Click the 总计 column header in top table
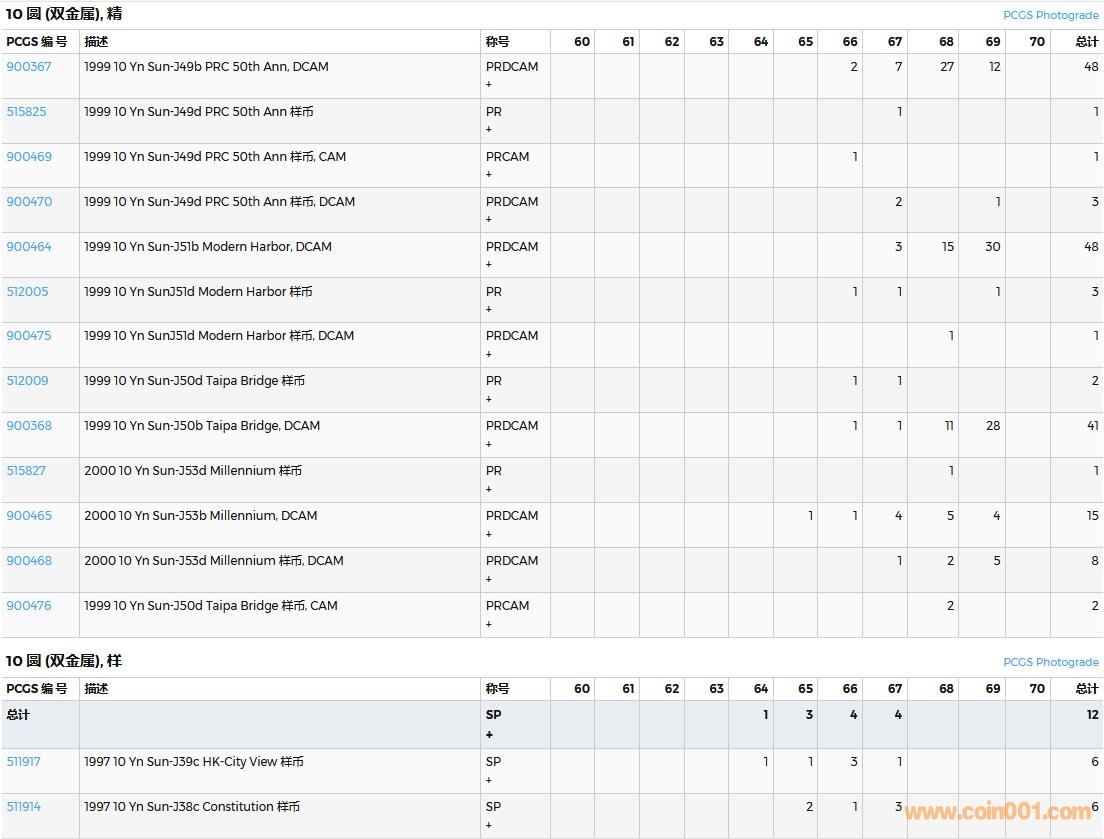 (x=1086, y=42)
